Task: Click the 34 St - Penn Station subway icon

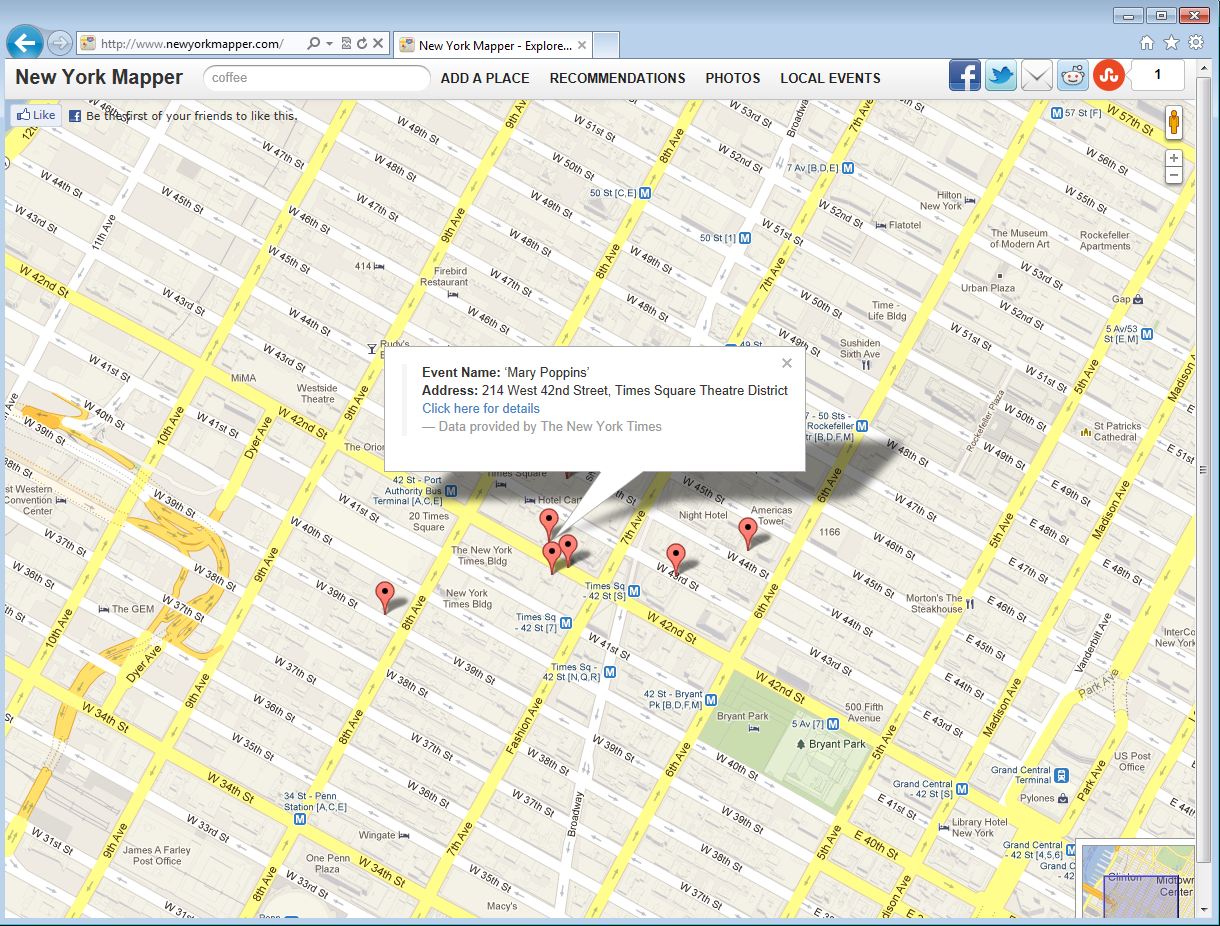Action: tap(299, 819)
